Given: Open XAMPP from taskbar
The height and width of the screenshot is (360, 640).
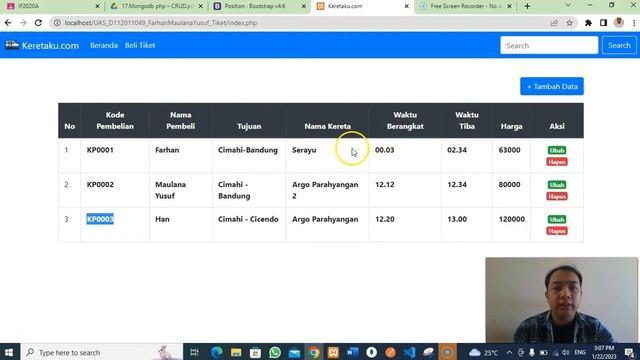Looking at the screenshot, I should [x=333, y=352].
